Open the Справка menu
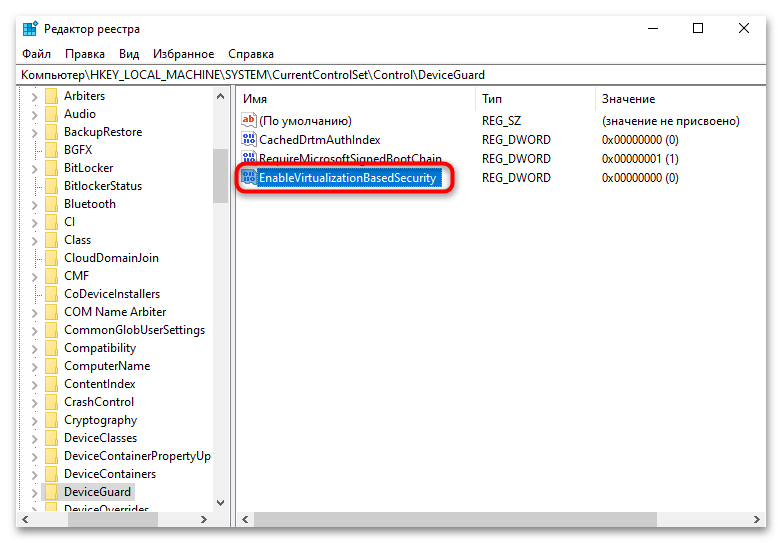Screen dimensions: 782x543 tap(251, 54)
